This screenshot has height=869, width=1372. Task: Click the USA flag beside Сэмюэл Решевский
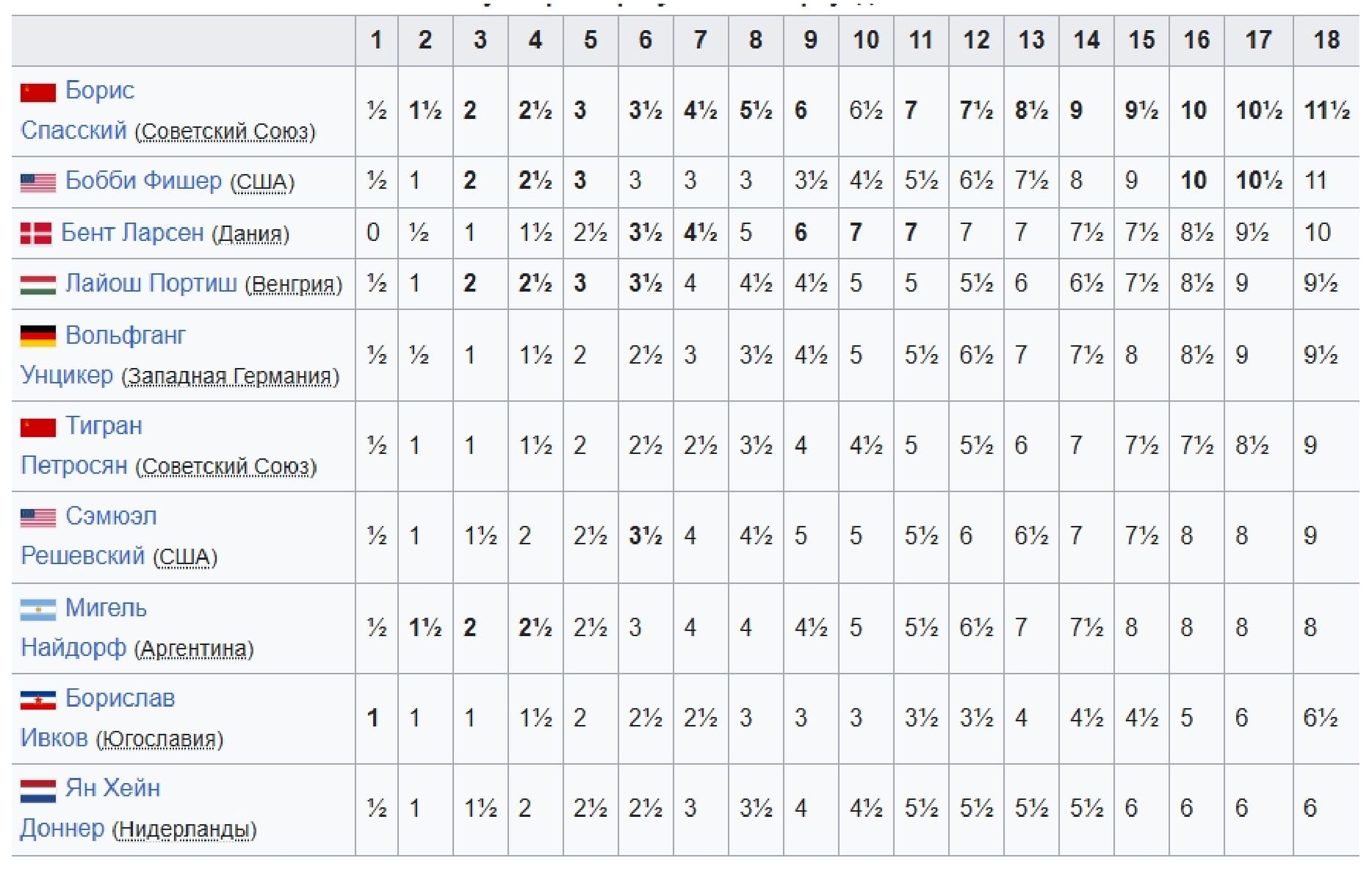[37, 518]
